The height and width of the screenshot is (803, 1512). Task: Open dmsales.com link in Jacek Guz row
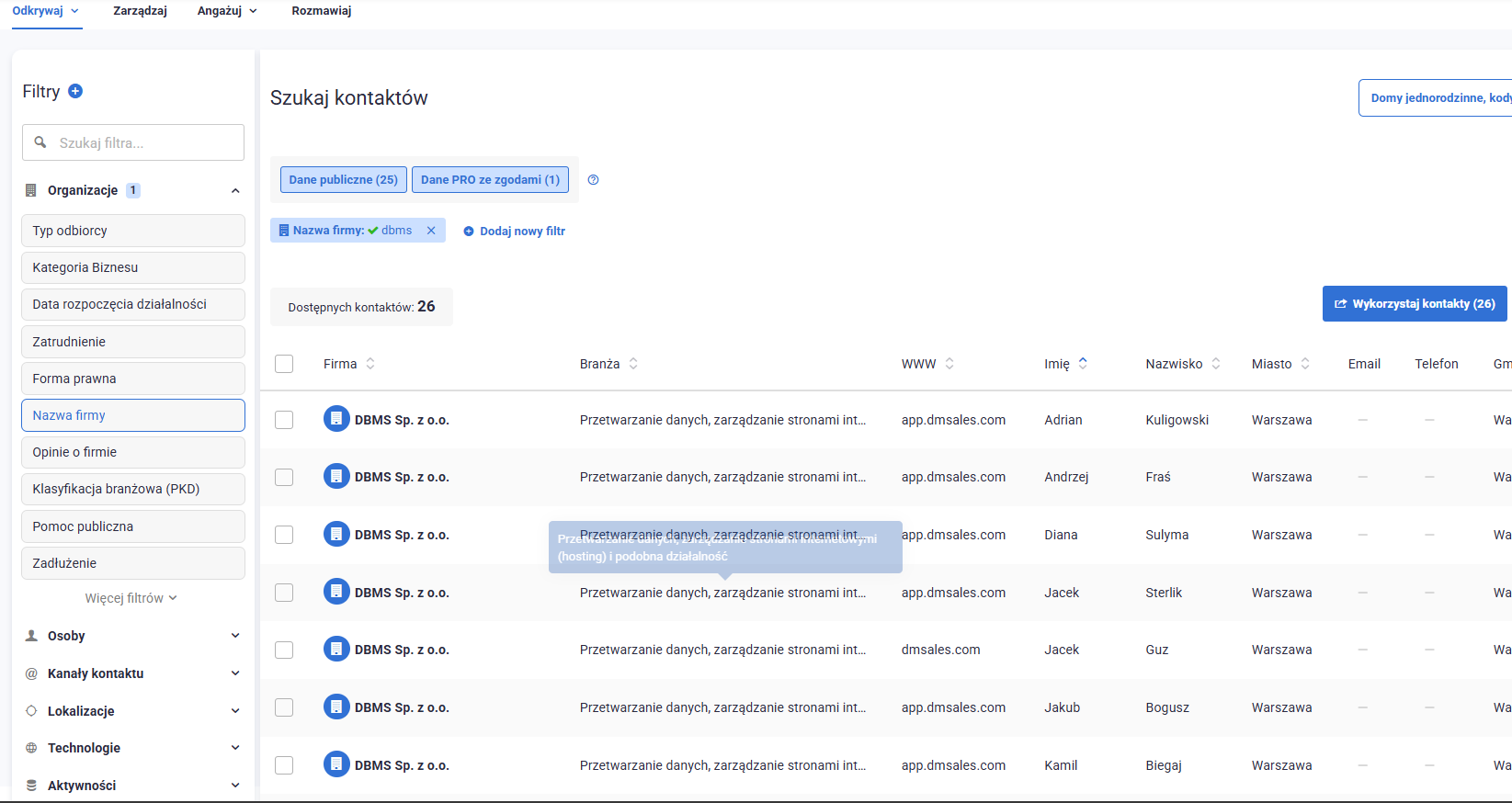[940, 650]
